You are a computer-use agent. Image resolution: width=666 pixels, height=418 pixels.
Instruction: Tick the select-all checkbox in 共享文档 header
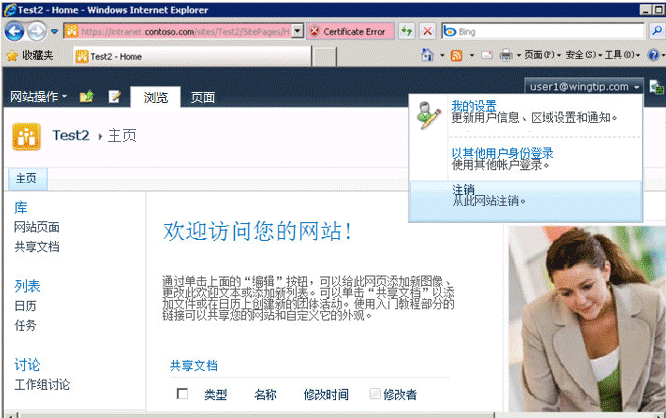tap(182, 394)
